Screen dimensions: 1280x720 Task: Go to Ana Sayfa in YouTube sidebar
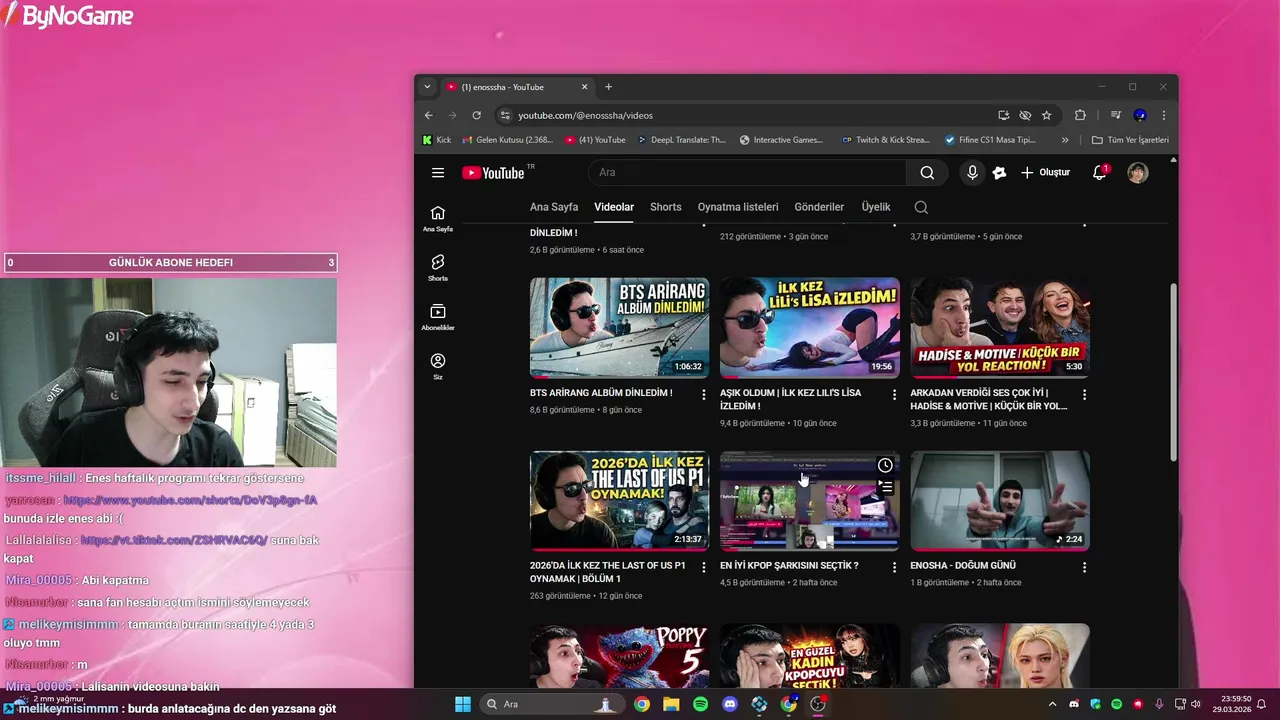(438, 219)
